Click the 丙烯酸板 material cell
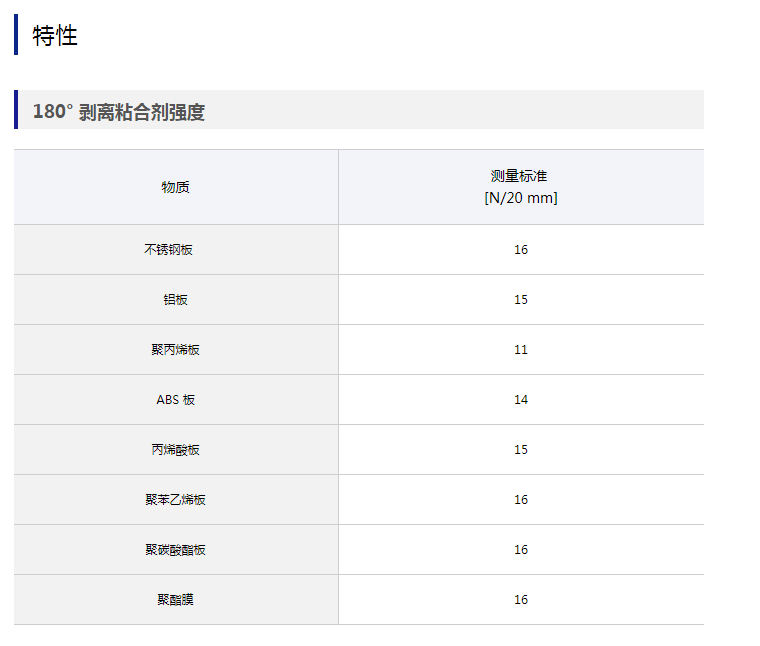 pyautogui.click(x=176, y=449)
